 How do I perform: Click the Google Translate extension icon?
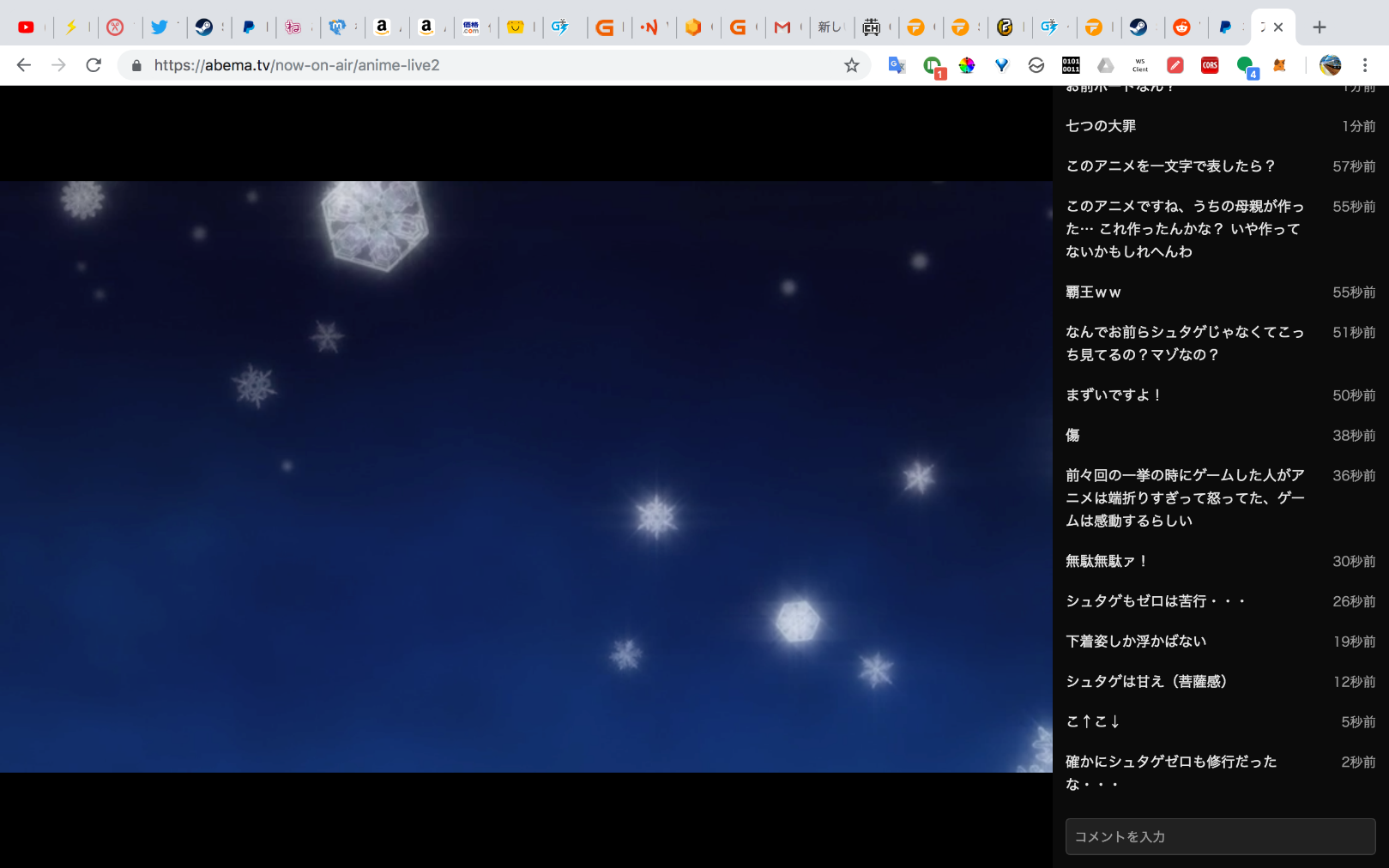[x=897, y=65]
